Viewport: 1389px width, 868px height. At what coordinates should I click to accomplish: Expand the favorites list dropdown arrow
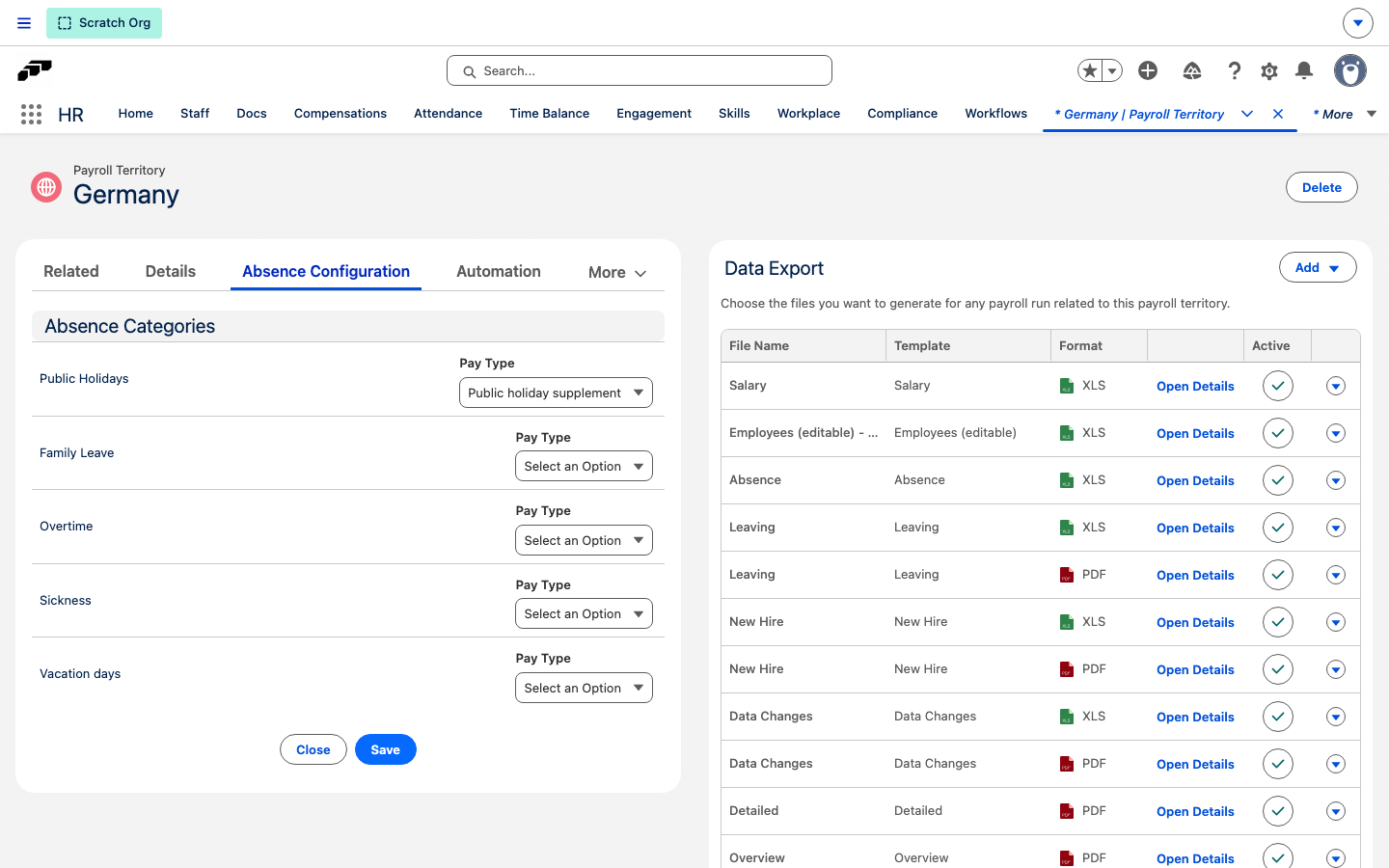pyautogui.click(x=1112, y=70)
